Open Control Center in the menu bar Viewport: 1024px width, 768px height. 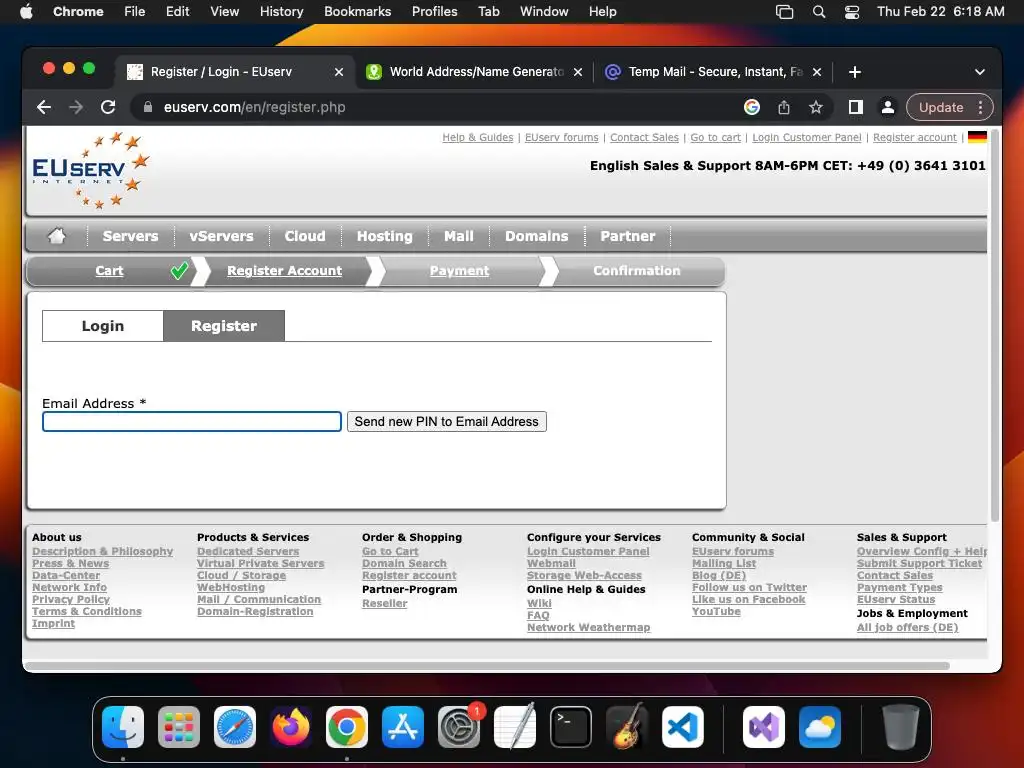[x=852, y=12]
